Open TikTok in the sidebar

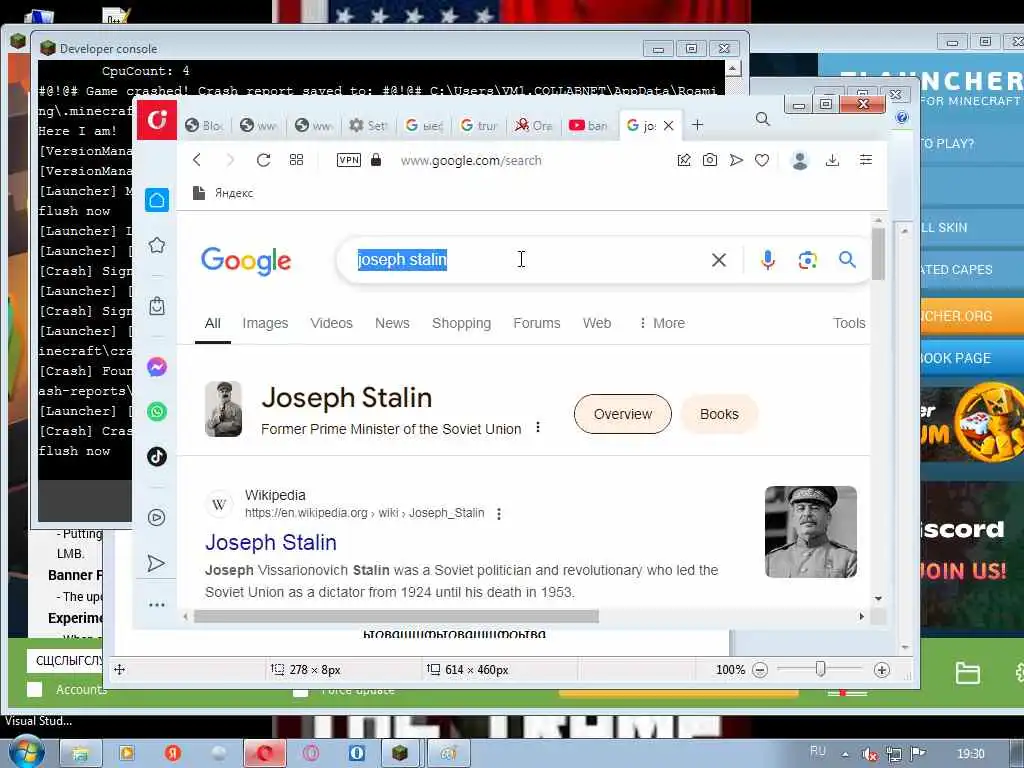(157, 456)
